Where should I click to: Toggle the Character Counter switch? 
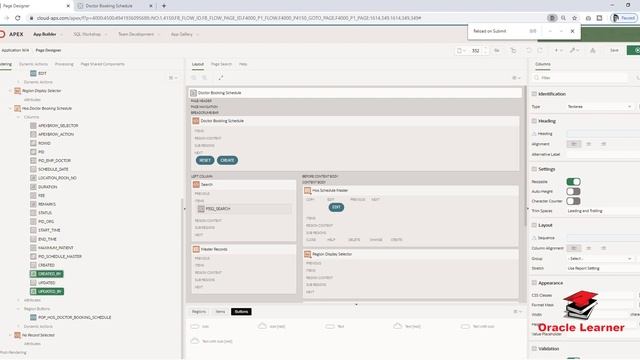tap(573, 201)
